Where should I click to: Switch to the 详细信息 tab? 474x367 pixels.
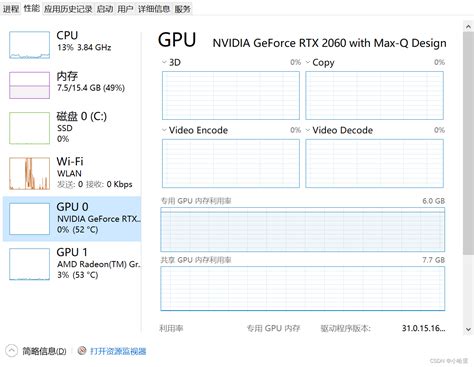pos(154,9)
